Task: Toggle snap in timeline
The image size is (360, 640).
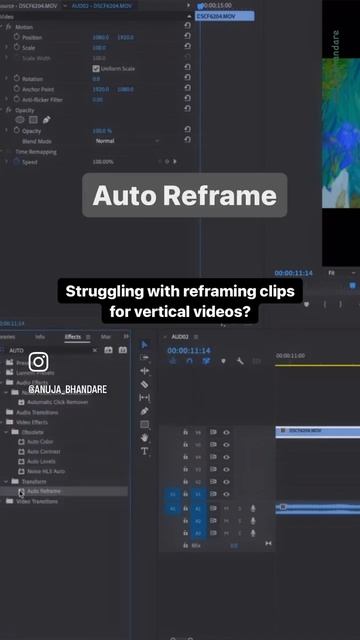Action: pos(189,361)
